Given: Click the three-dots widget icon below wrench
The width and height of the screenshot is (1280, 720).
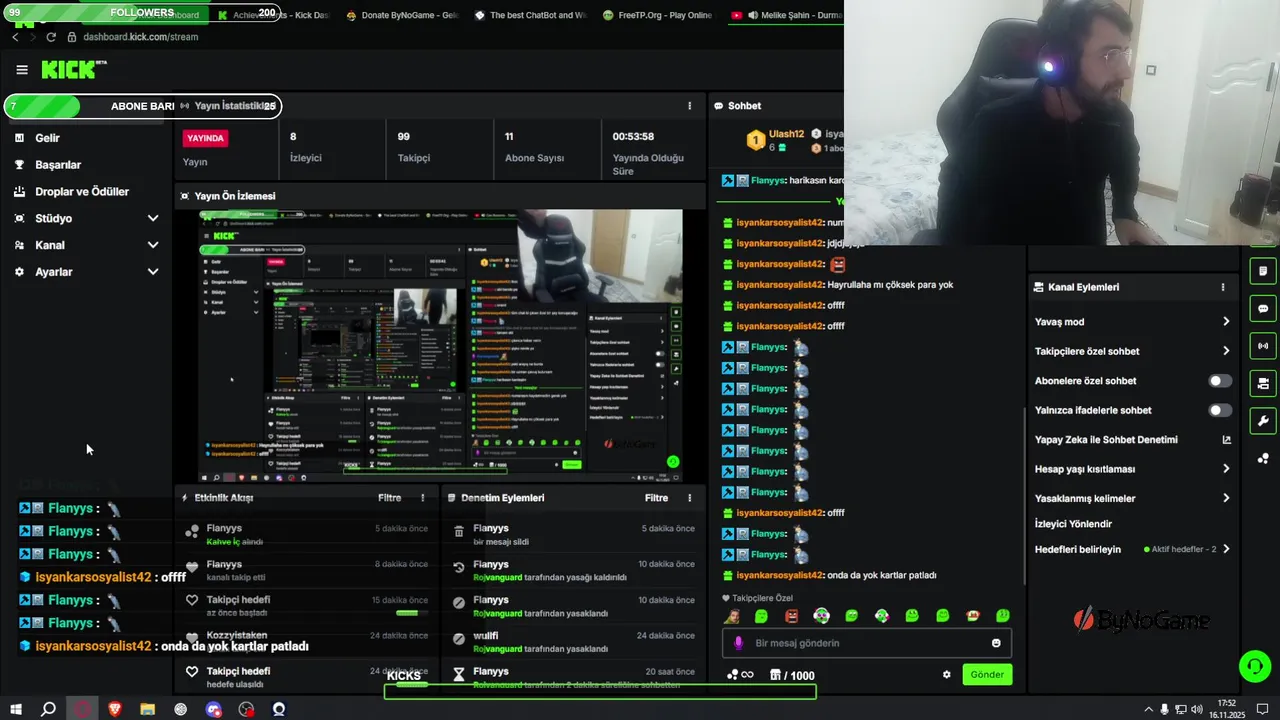Looking at the screenshot, I should coord(1263,459).
